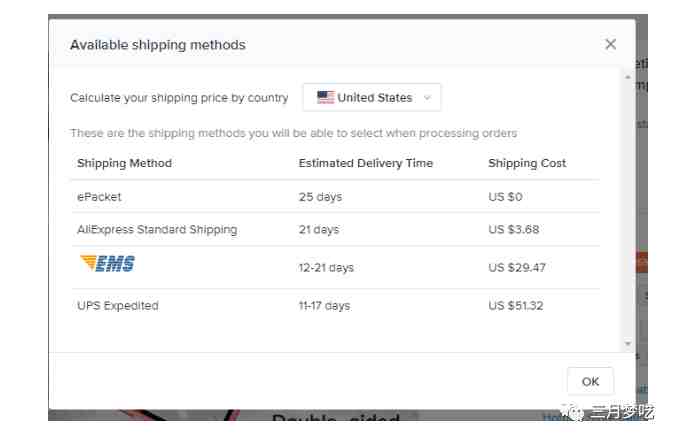
Task: Select AliExpress Standard Shipping row
Action: pyautogui.click(x=335, y=229)
